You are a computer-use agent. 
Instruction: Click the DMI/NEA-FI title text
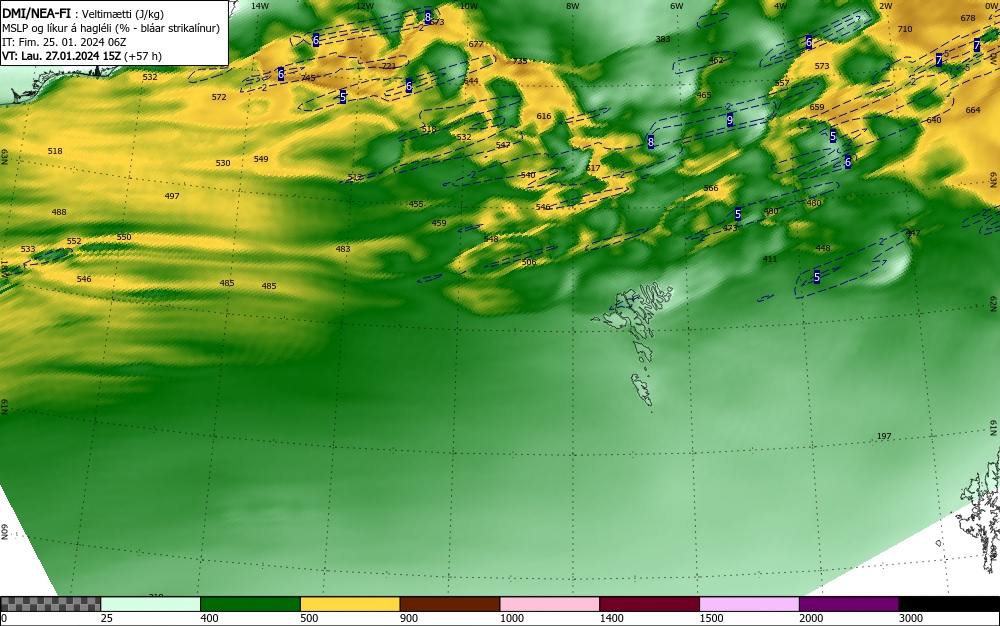coord(36,13)
